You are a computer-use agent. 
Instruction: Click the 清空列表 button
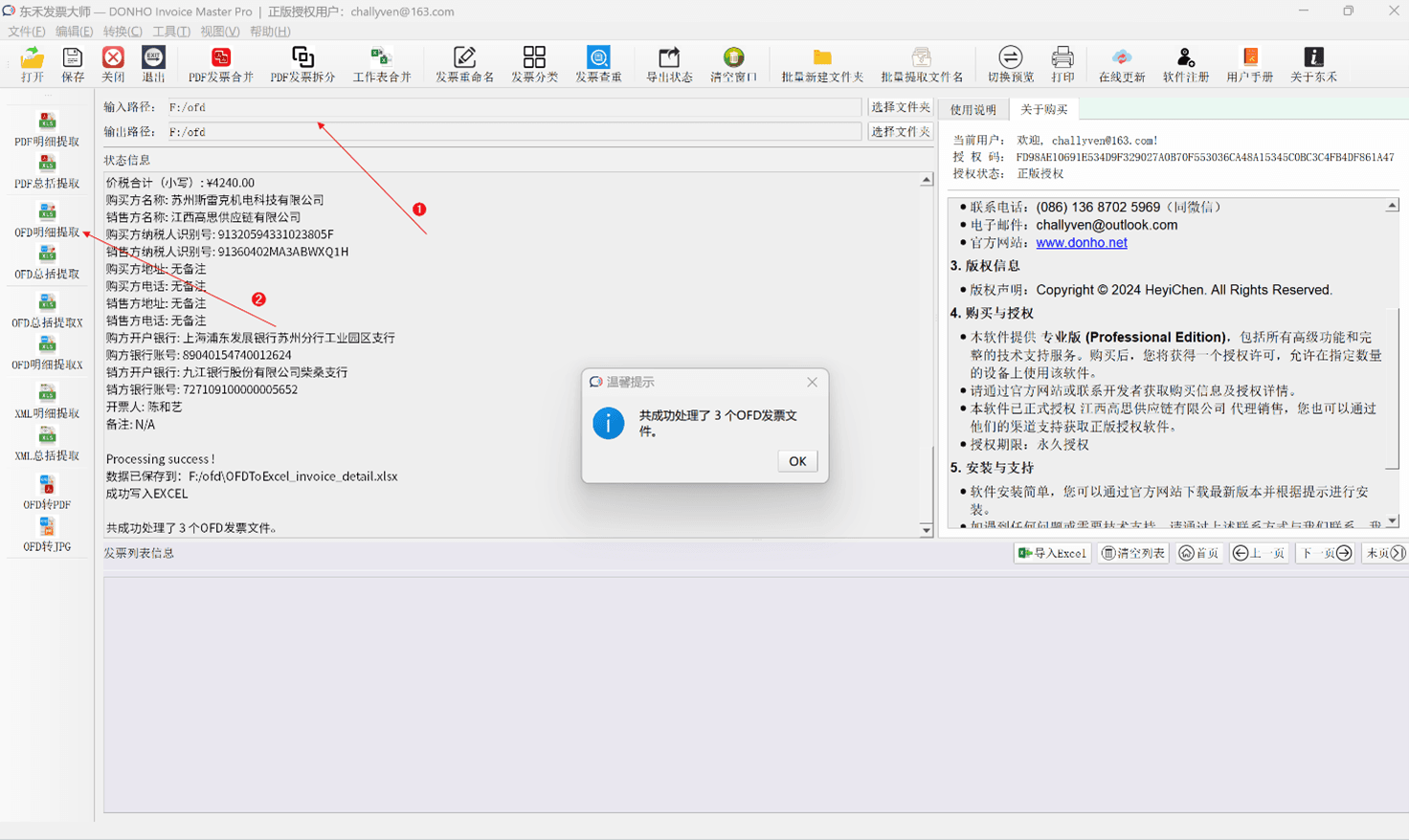pyautogui.click(x=1133, y=553)
